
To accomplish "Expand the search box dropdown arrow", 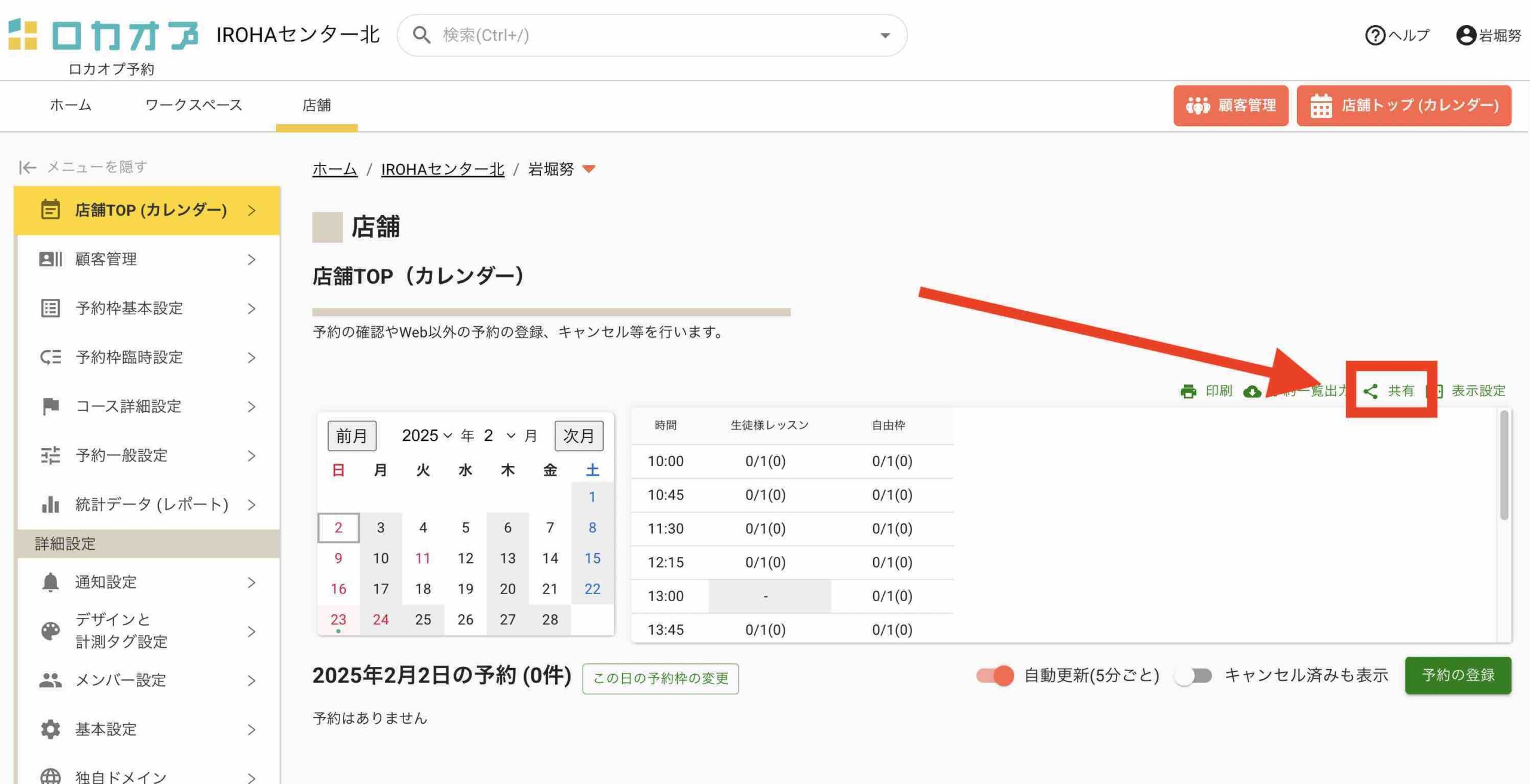I will click(x=885, y=35).
